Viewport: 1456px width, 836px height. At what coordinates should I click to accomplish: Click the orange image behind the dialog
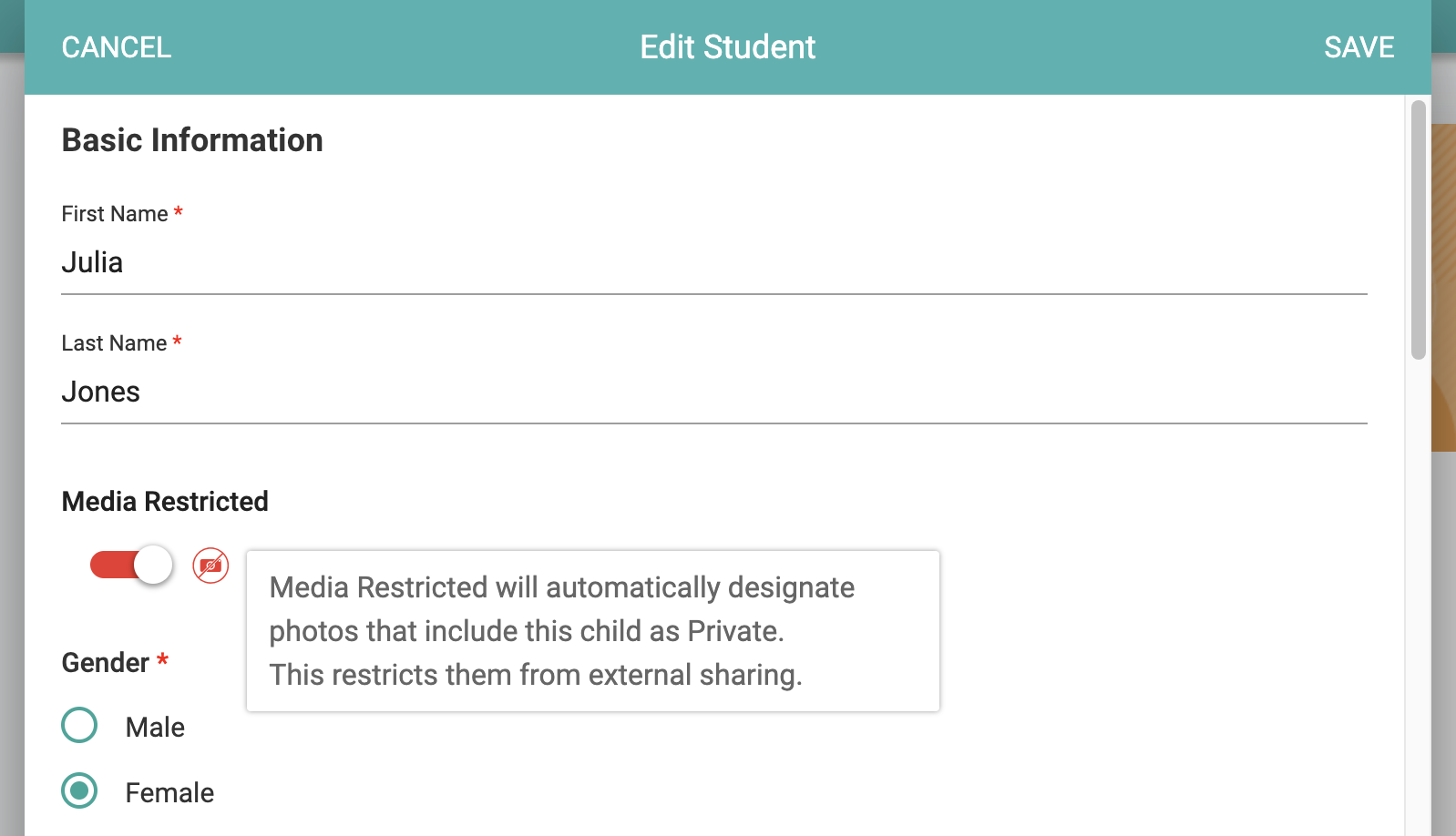[x=1443, y=287]
